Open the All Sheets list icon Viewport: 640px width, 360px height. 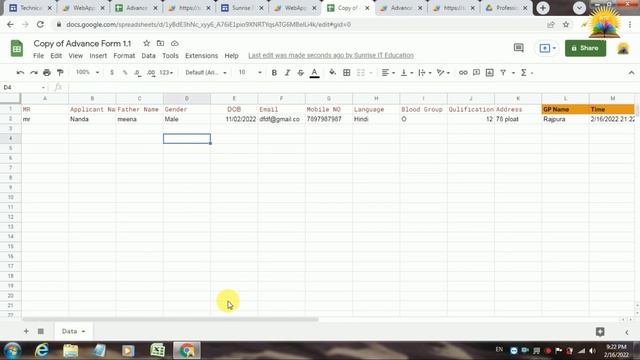(x=41, y=331)
